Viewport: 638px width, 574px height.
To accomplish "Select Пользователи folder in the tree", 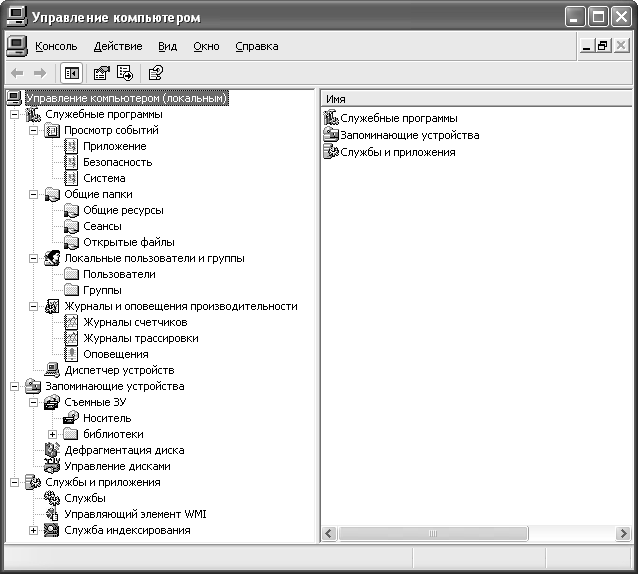I will (x=119, y=274).
